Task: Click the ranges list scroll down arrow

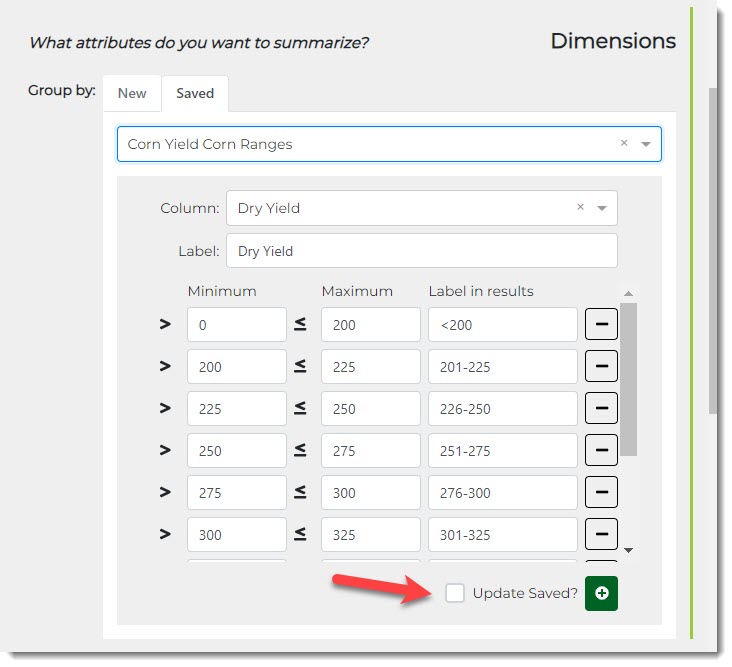Action: [x=628, y=550]
